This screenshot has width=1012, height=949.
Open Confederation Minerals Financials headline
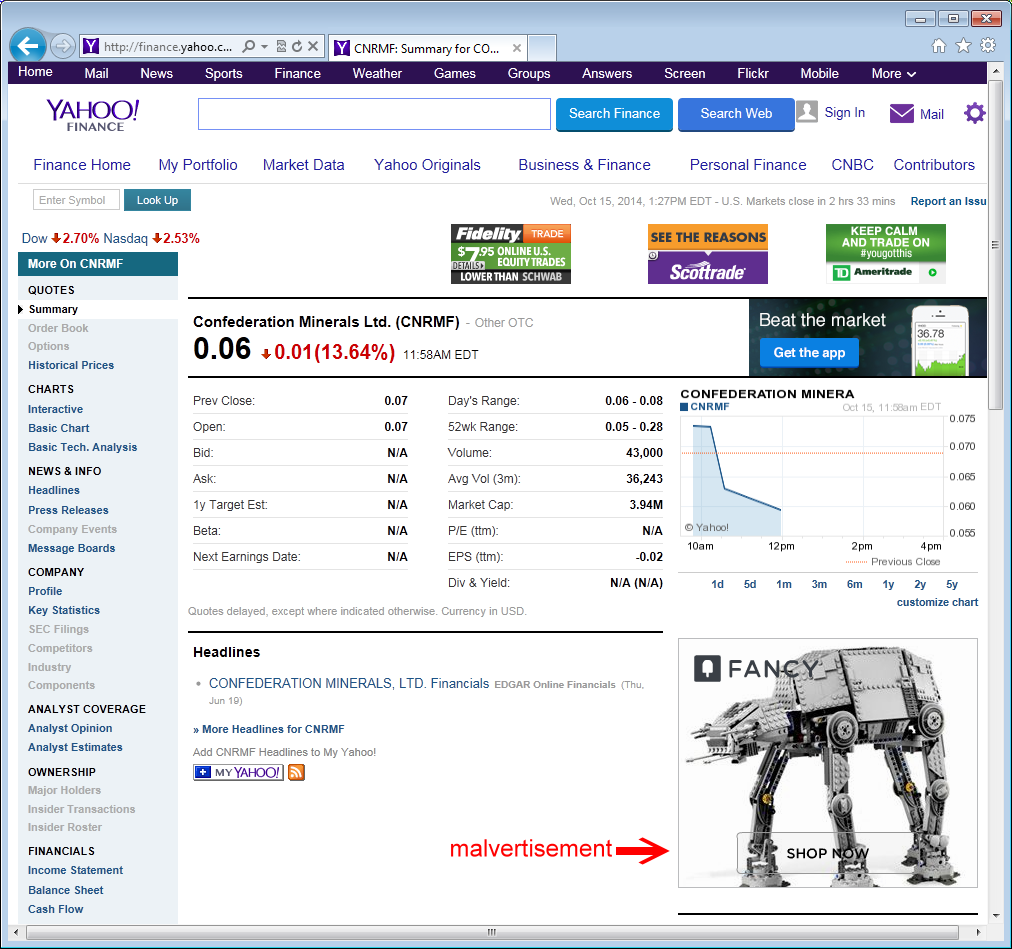point(349,684)
